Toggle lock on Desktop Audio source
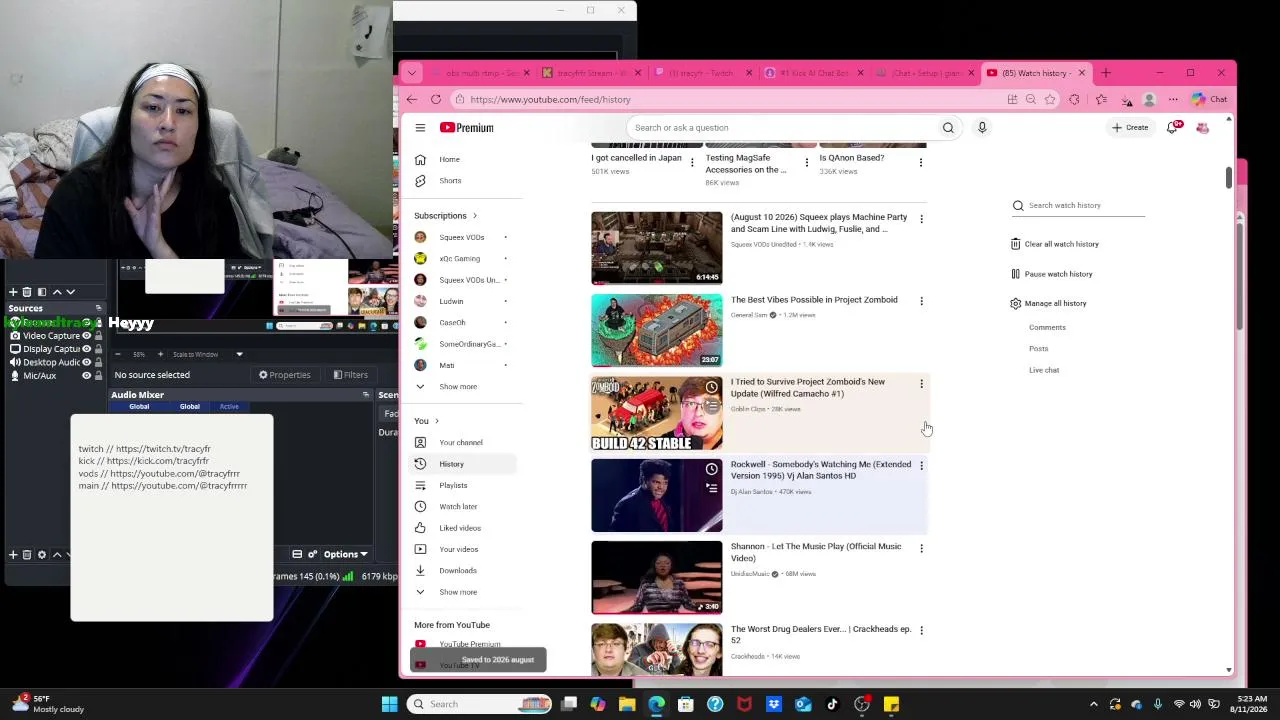The width and height of the screenshot is (1280, 720). click(x=99, y=362)
